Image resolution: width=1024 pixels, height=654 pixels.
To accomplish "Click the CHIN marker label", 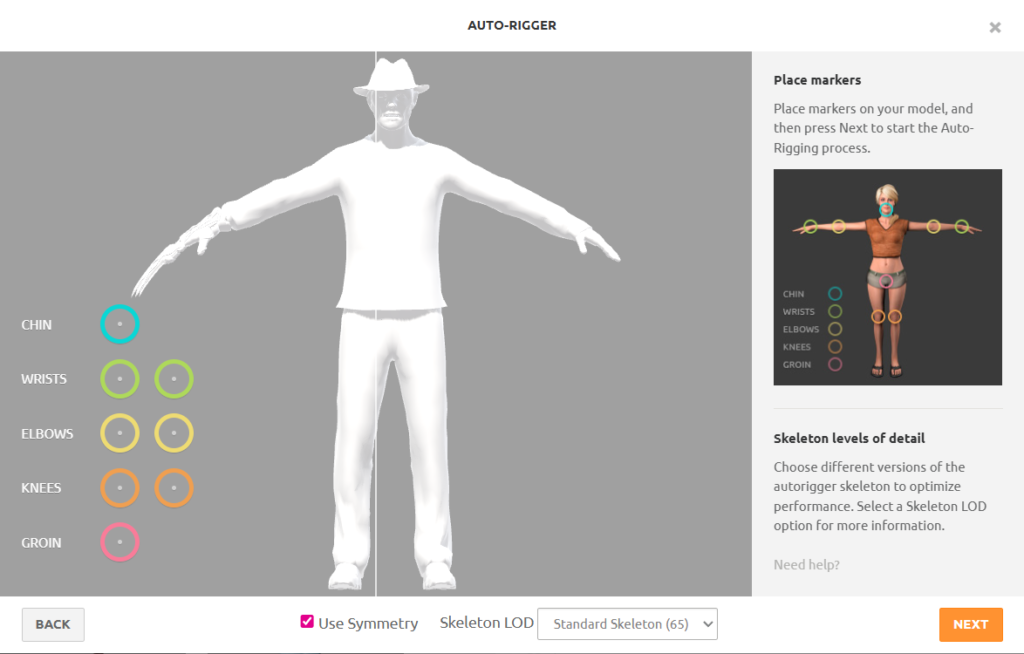I will (37, 325).
